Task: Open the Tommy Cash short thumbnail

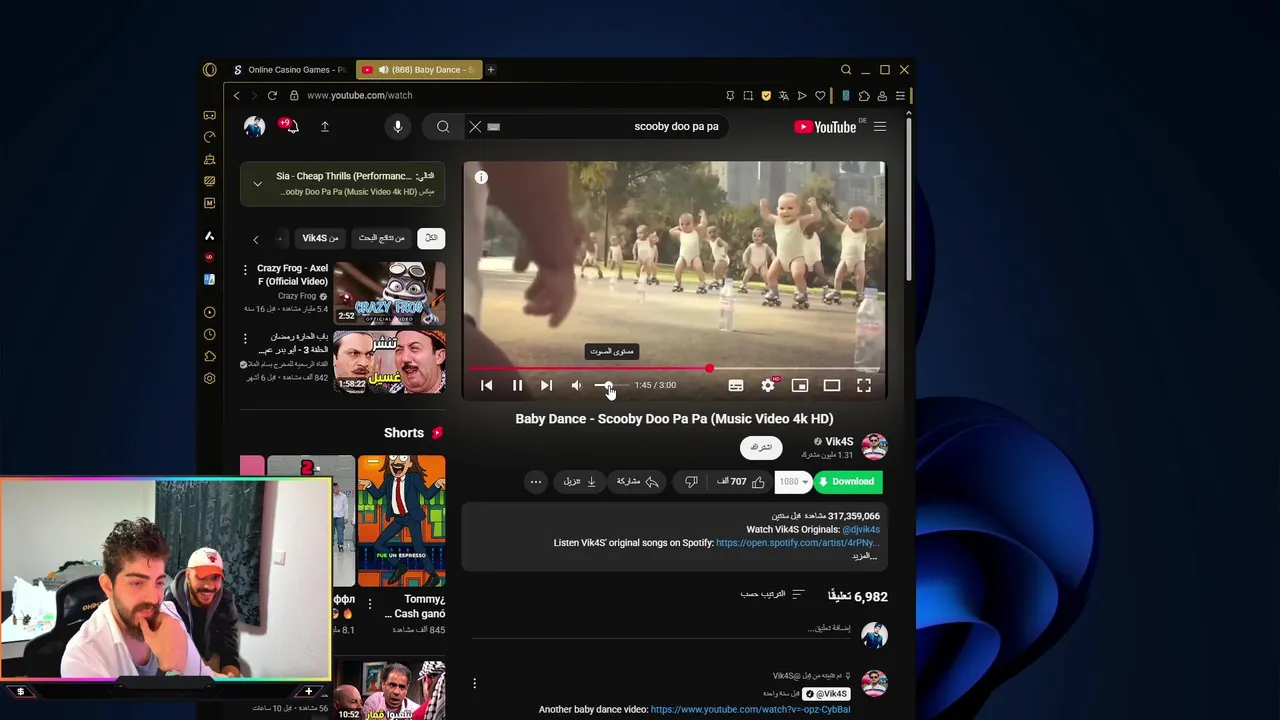Action: 401,521
